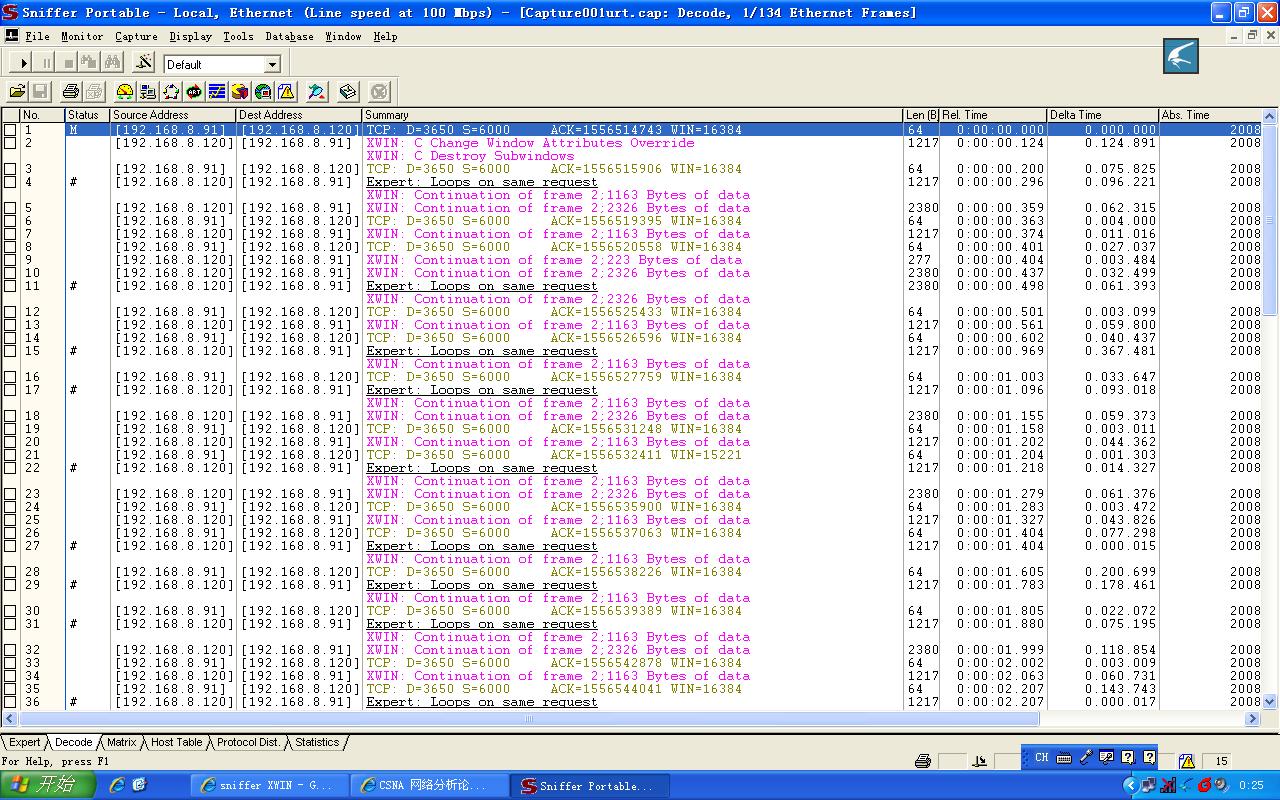This screenshot has width=1280, height=800.
Task: Switch to the Expert tab
Action: coord(24,742)
